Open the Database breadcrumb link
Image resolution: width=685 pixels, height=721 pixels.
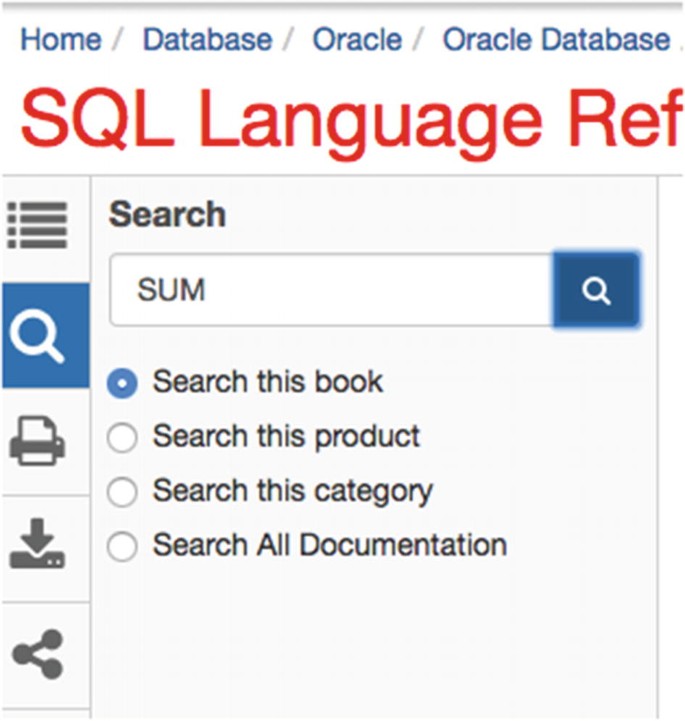207,40
